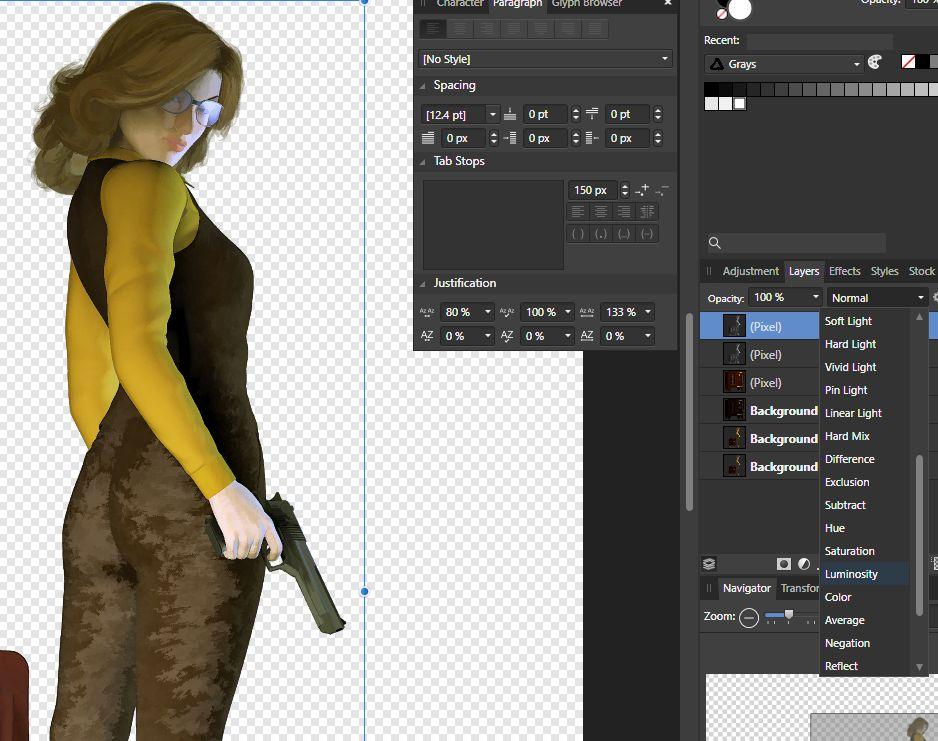Collapse the Spacing section
938x741 pixels.
point(424,86)
